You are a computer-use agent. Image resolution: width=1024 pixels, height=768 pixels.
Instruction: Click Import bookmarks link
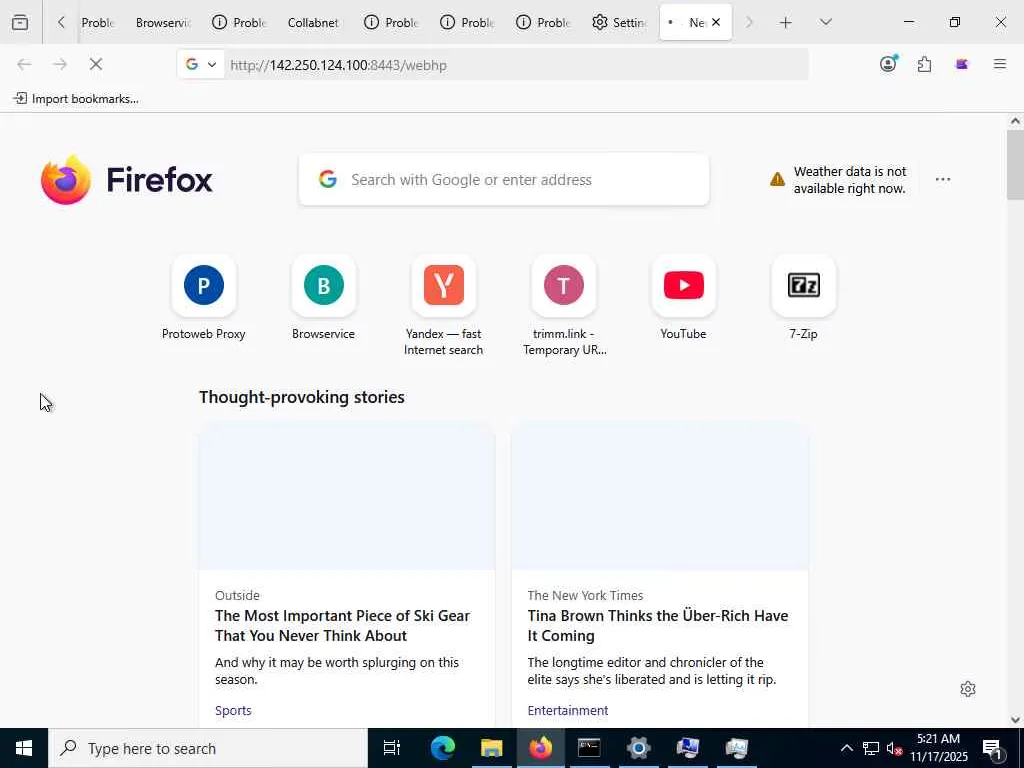coord(76,99)
